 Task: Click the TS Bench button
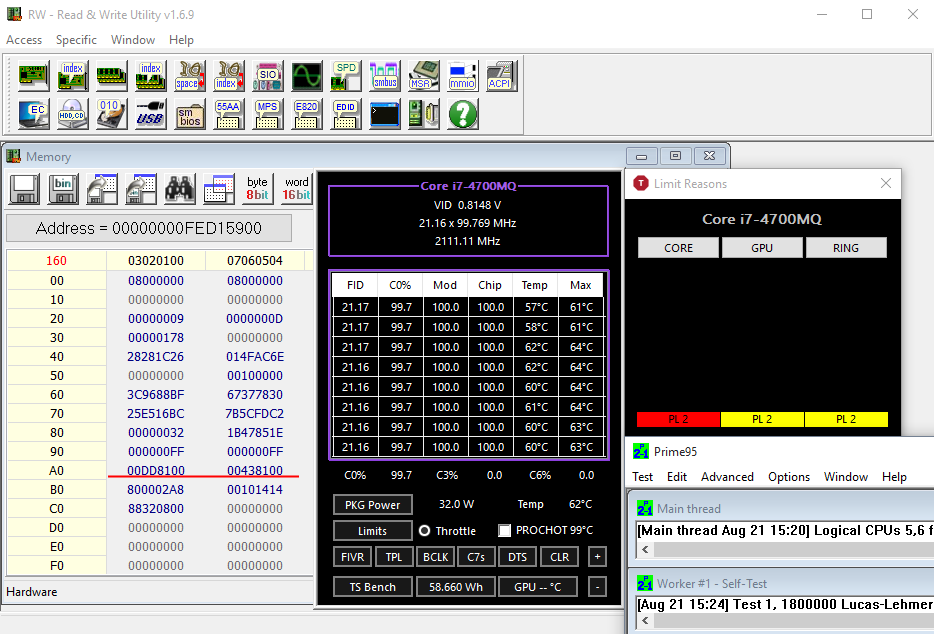372,587
